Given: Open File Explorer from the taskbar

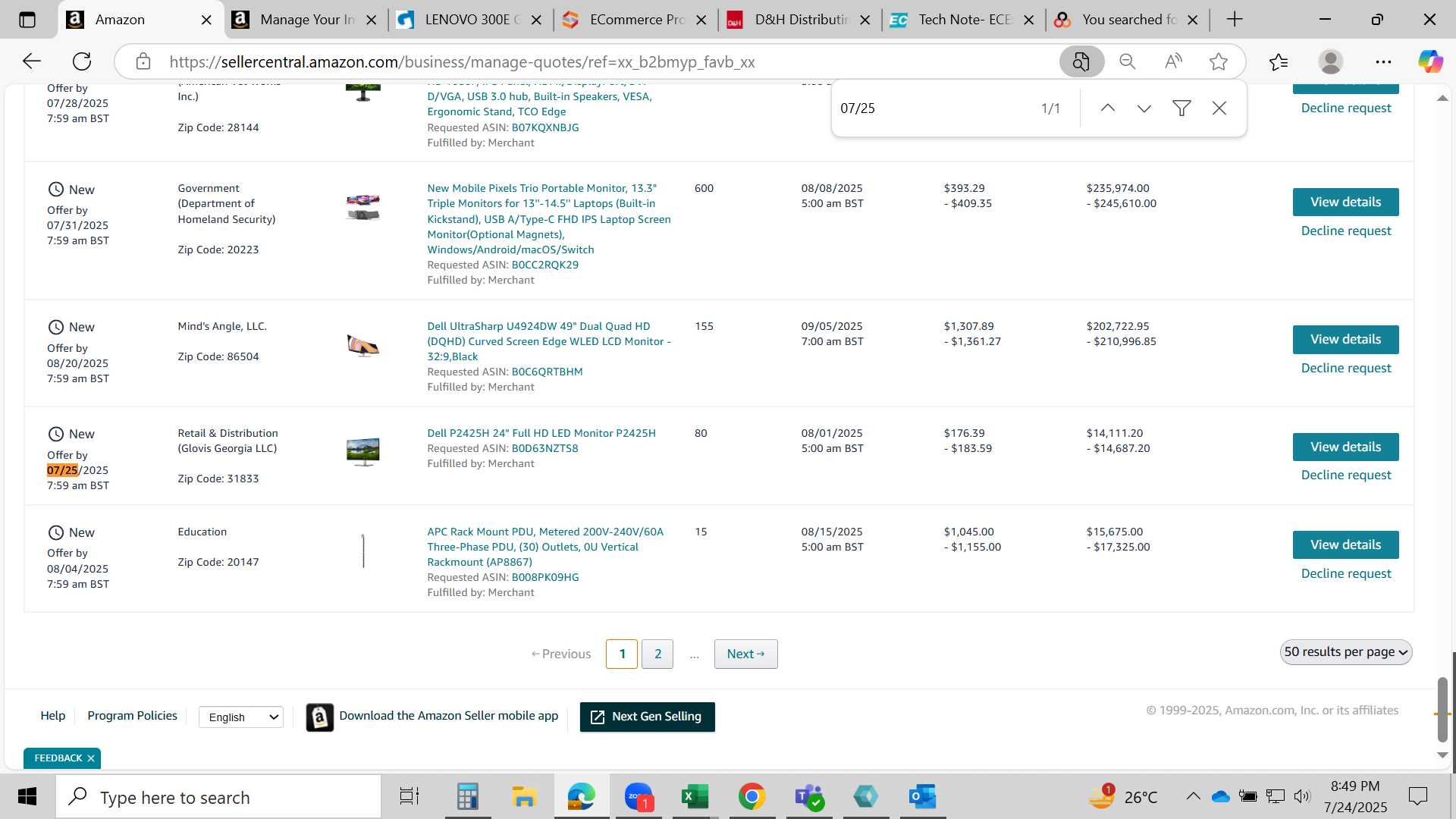Looking at the screenshot, I should (x=524, y=797).
